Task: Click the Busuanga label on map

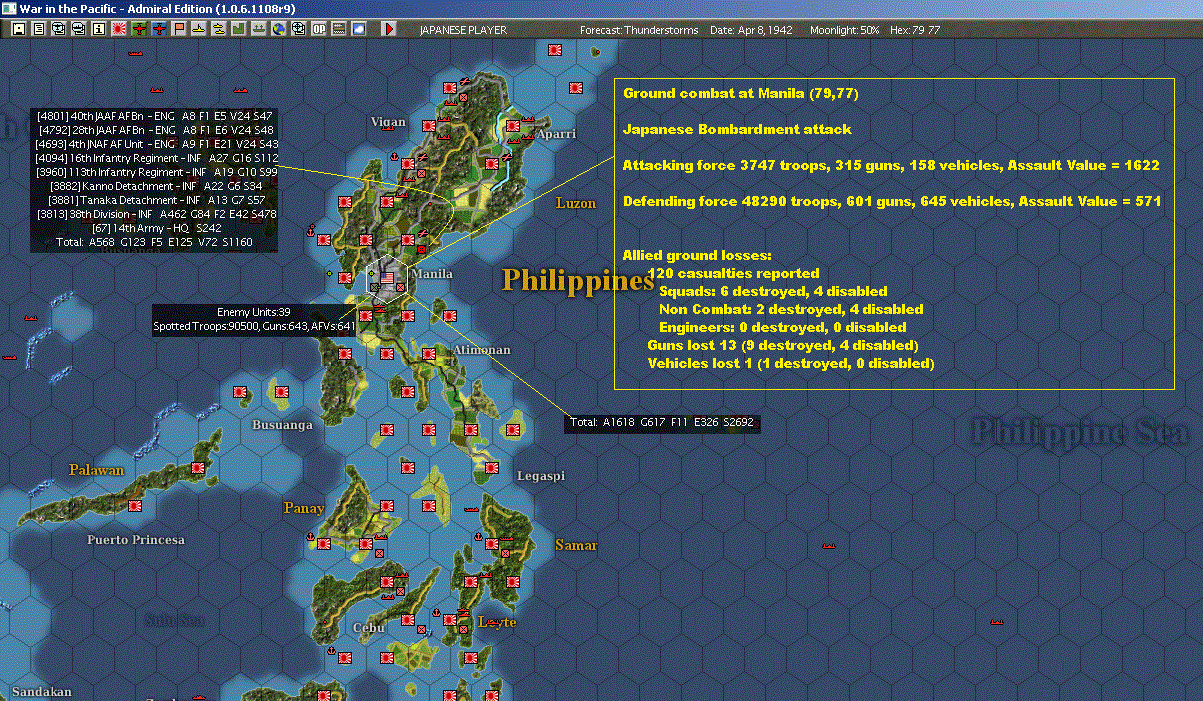Action: (282, 425)
